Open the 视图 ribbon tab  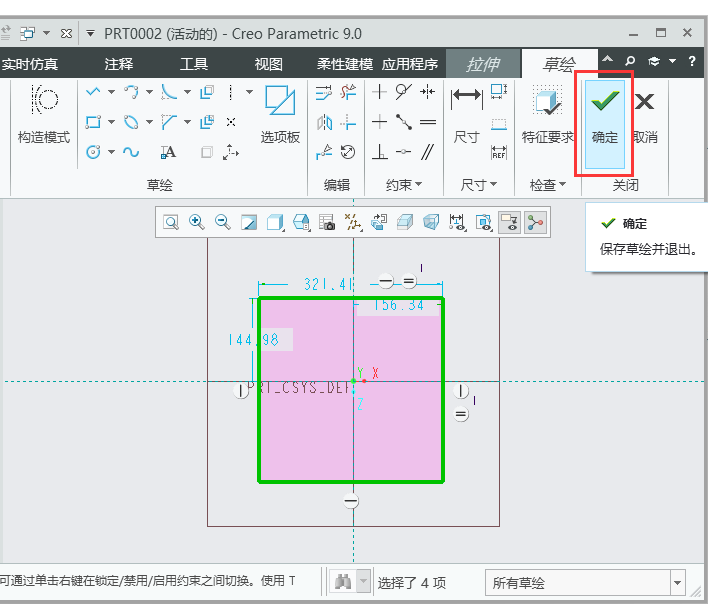(269, 64)
